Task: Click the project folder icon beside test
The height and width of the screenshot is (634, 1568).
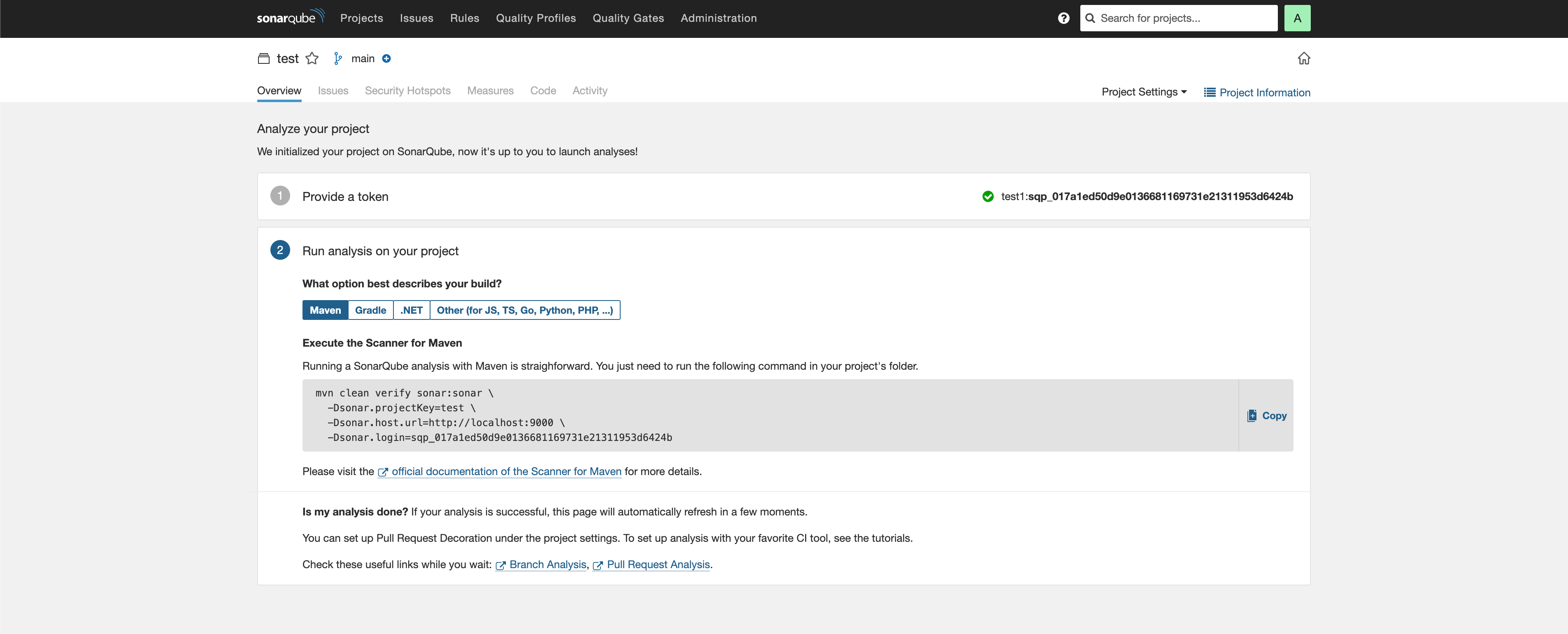Action: pyautogui.click(x=263, y=58)
